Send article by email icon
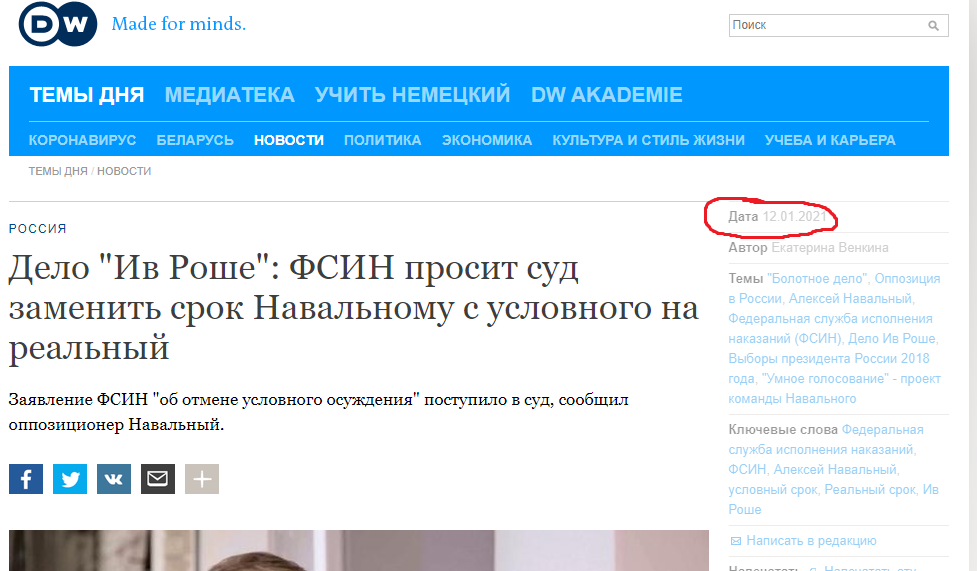Image resolution: width=977 pixels, height=571 pixels. [158, 479]
